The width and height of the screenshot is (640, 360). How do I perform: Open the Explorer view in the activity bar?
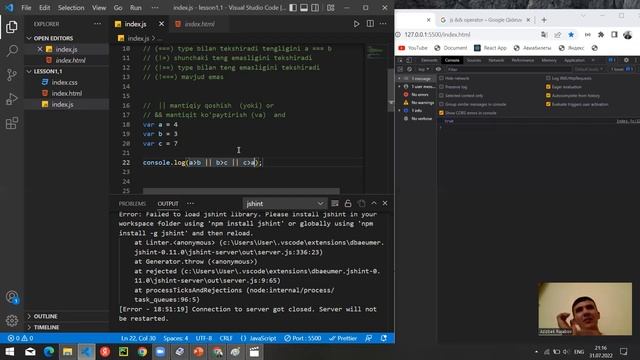pos(12,27)
